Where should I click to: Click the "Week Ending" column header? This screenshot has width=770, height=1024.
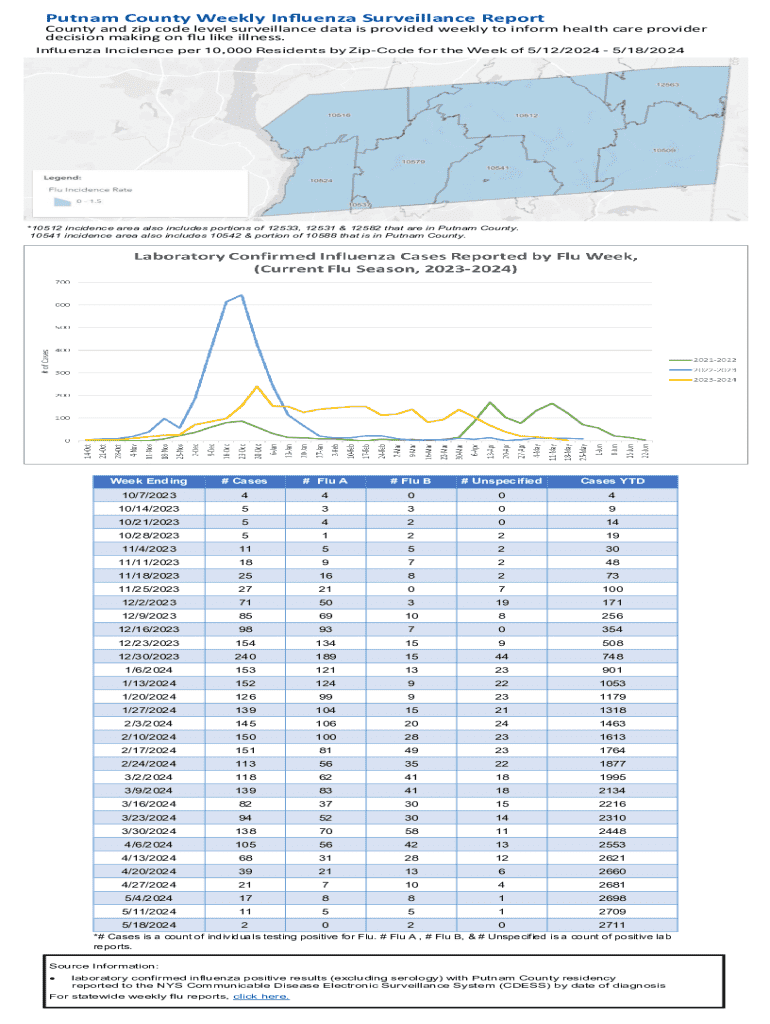(x=136, y=481)
